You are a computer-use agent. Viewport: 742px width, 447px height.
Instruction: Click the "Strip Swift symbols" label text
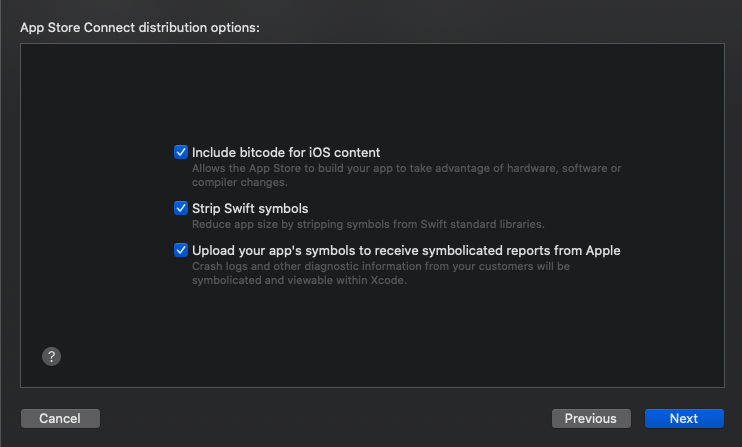pos(250,208)
